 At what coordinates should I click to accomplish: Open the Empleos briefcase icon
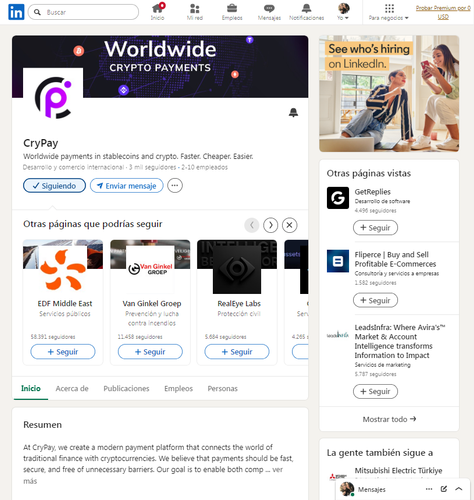[x=232, y=12]
